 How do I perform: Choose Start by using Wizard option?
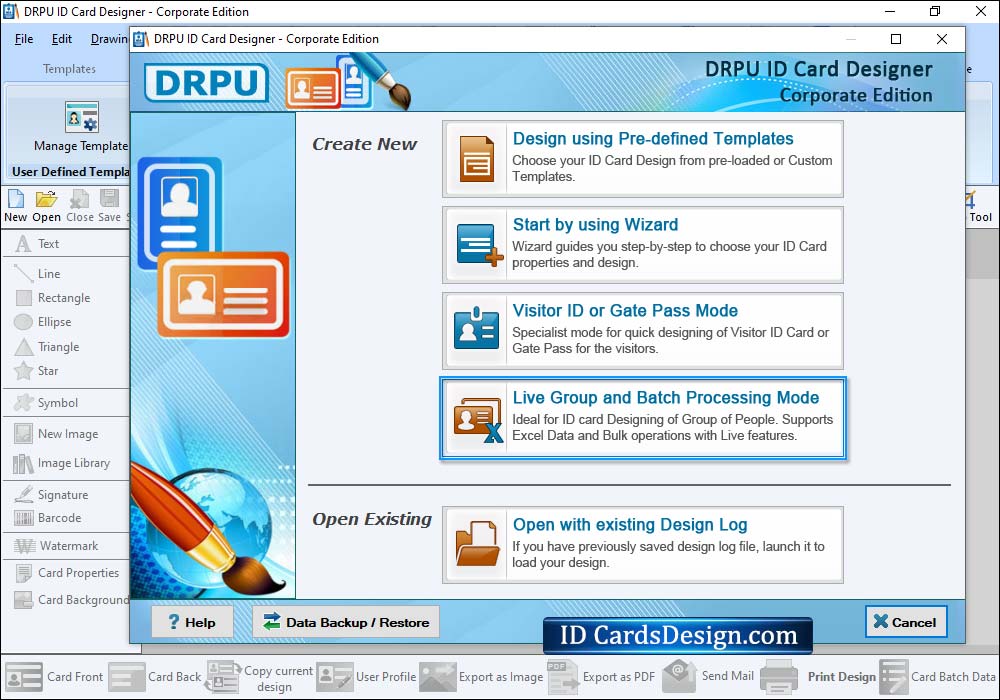point(643,245)
